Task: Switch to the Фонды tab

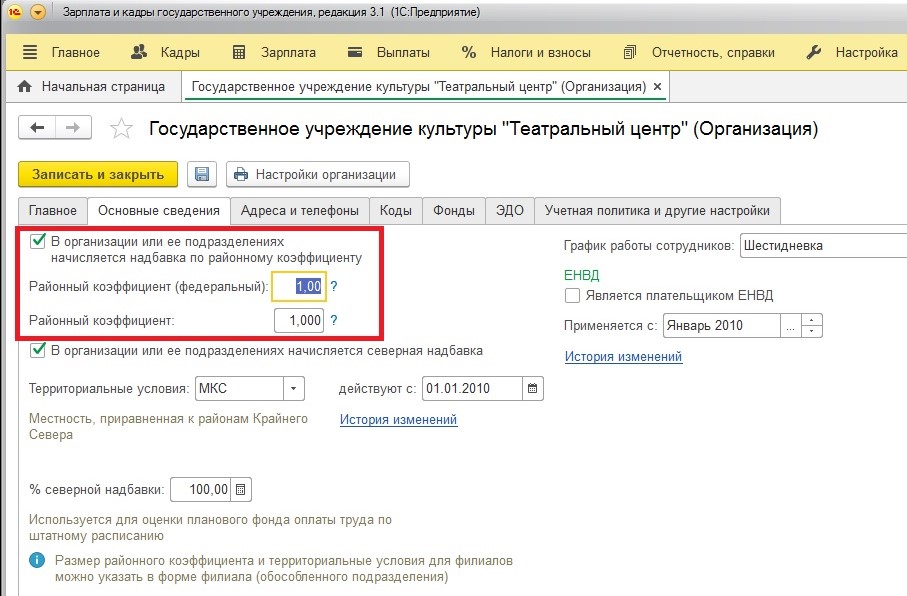Action: (454, 211)
